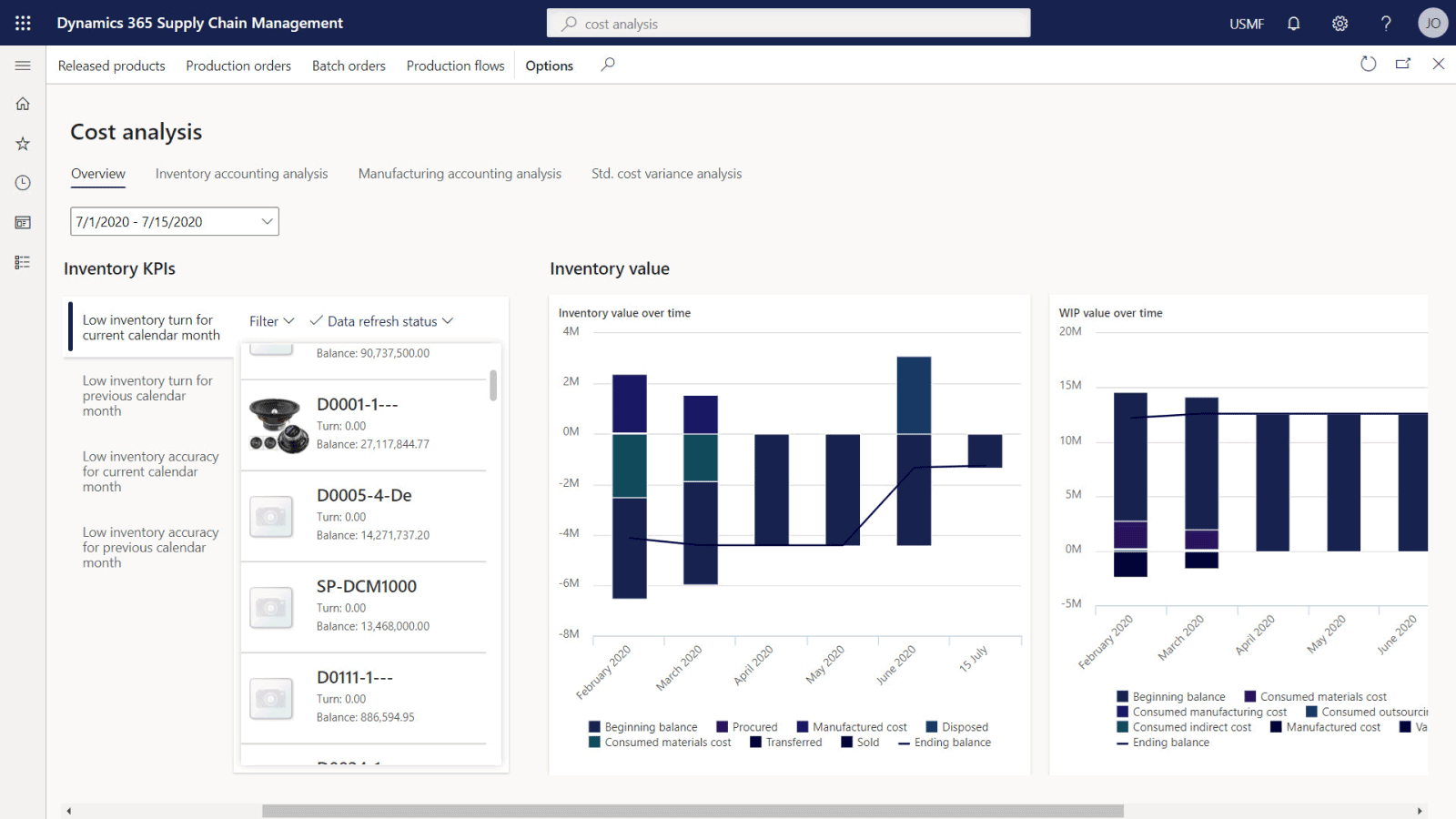1456x819 pixels.
Task: Open Workspaces icon in sidebar
Action: pyautogui.click(x=23, y=223)
